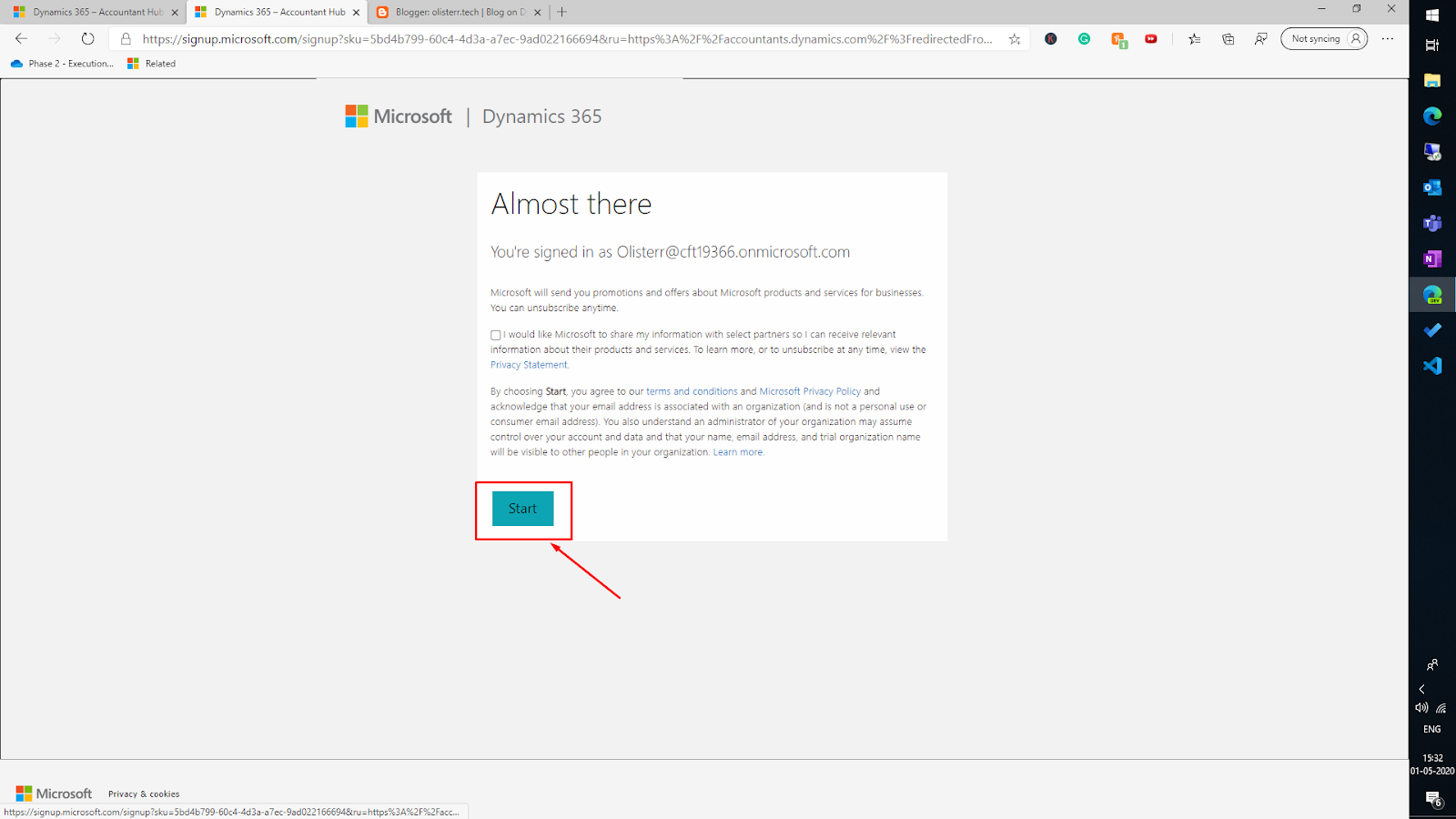Open the terms and conditions link

(x=692, y=391)
